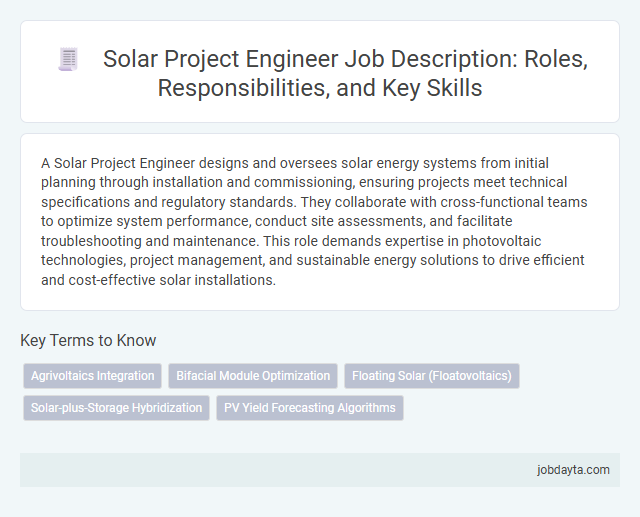Open the Solar-plus-Storage Hybridization tag
640x517 pixels.
coord(116,408)
